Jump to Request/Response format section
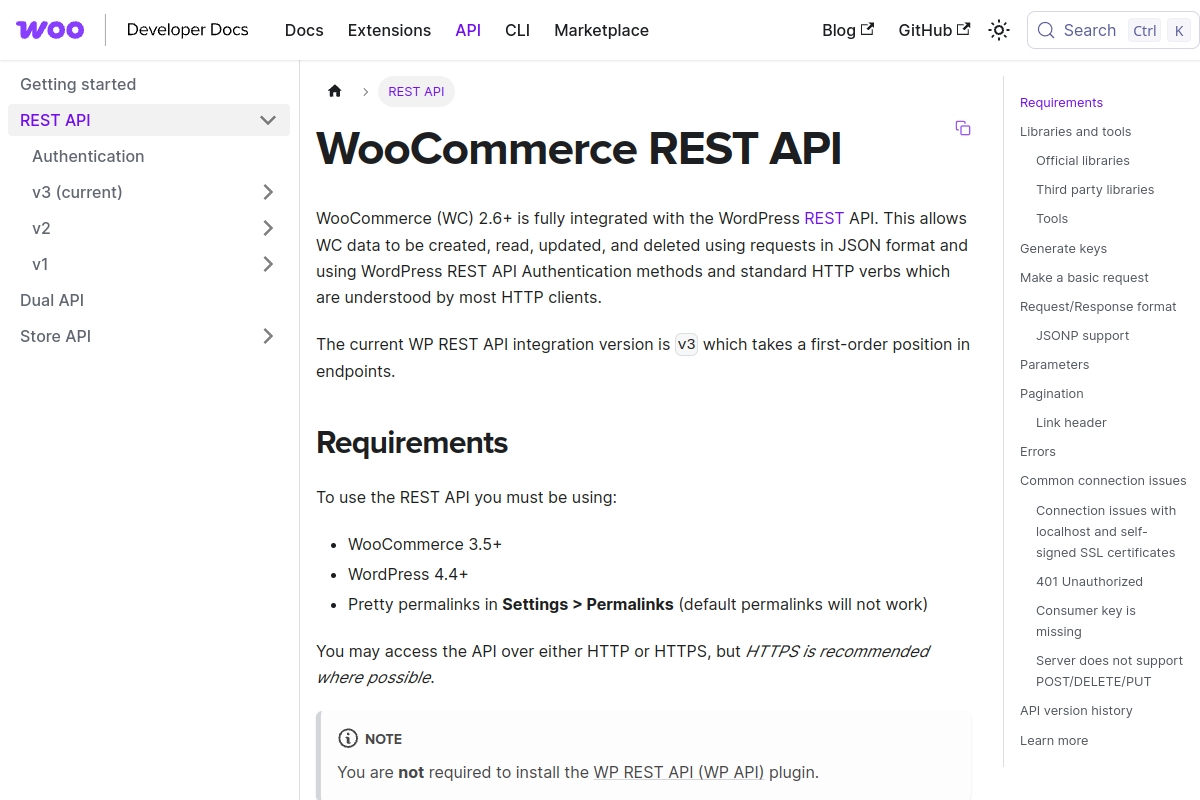Screen dimensions: 1200x800 coord(1098,306)
